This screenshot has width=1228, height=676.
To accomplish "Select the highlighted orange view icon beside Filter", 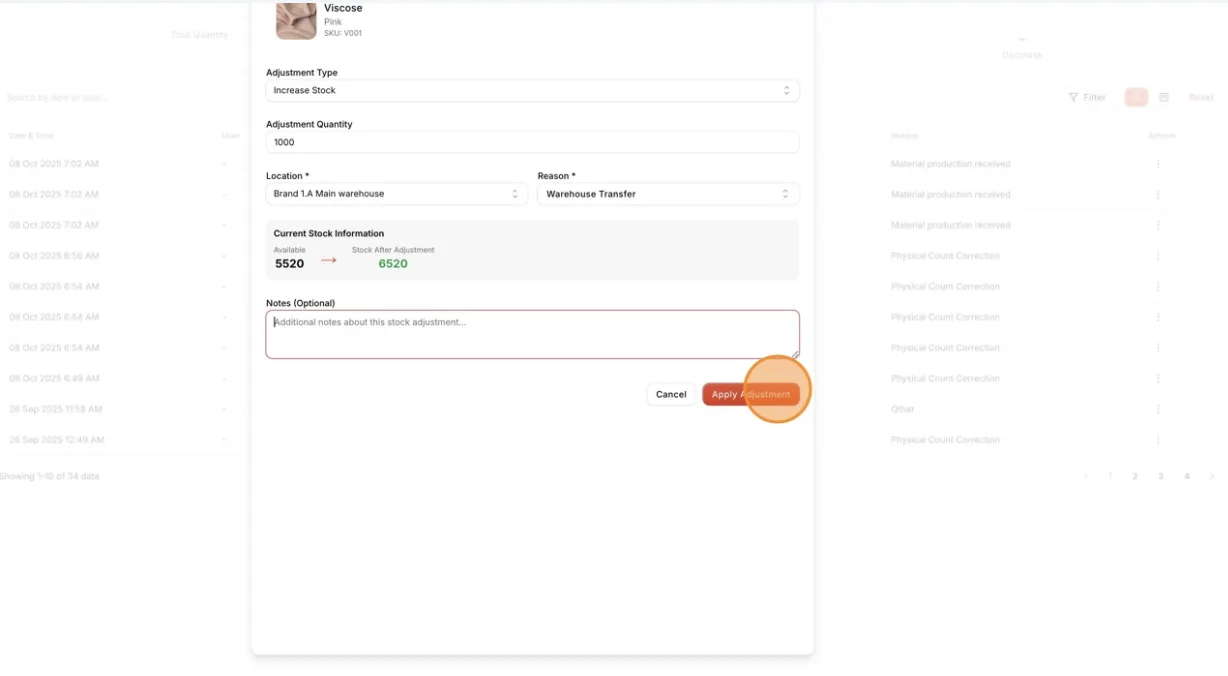I will 1136,97.
